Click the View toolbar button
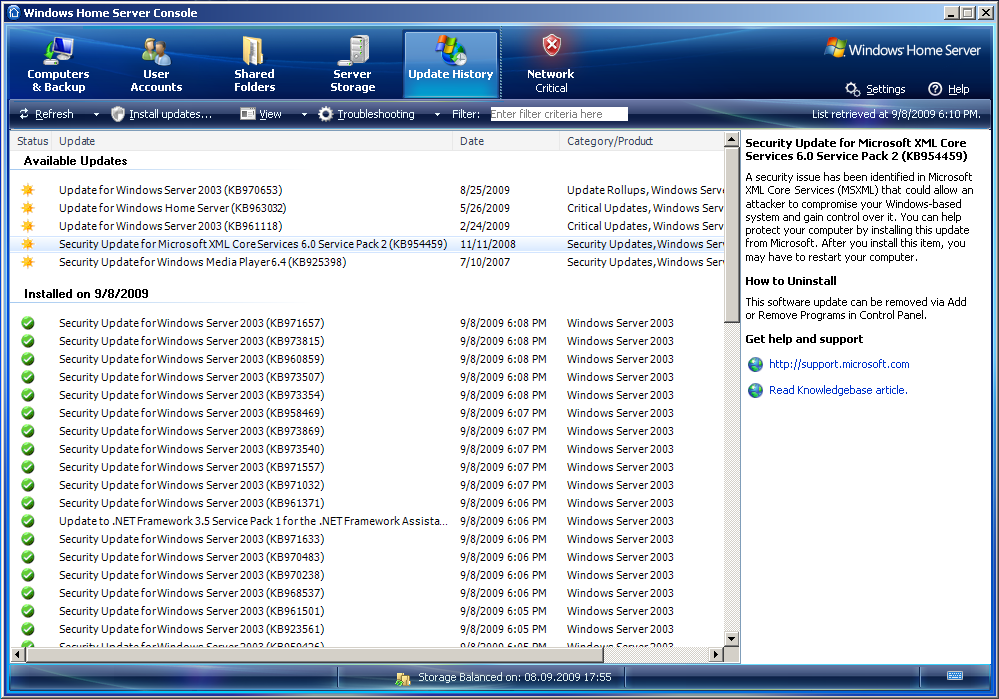Viewport: 999px width, 699px height. tap(261, 114)
